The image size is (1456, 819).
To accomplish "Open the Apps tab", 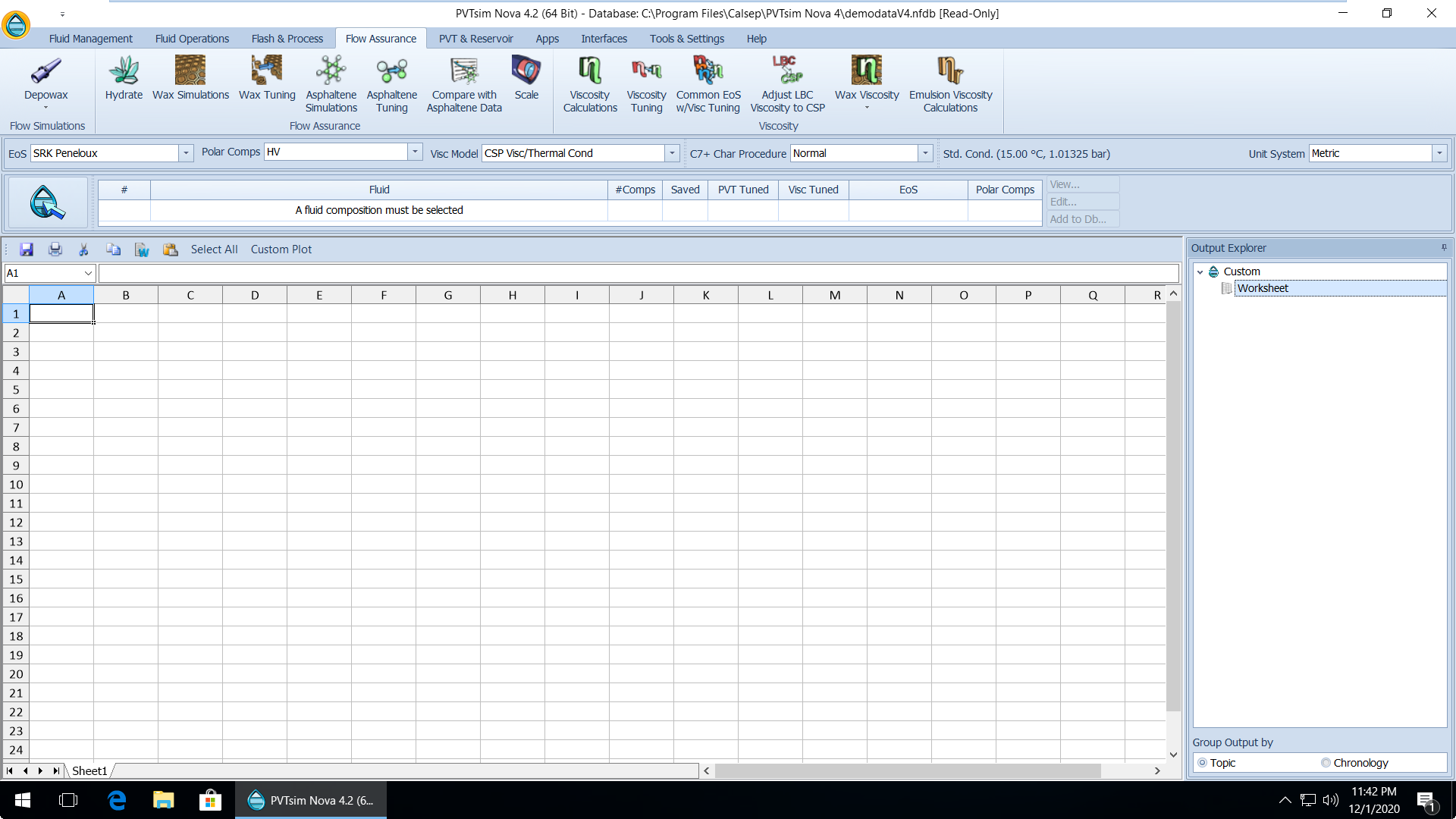I will point(547,39).
